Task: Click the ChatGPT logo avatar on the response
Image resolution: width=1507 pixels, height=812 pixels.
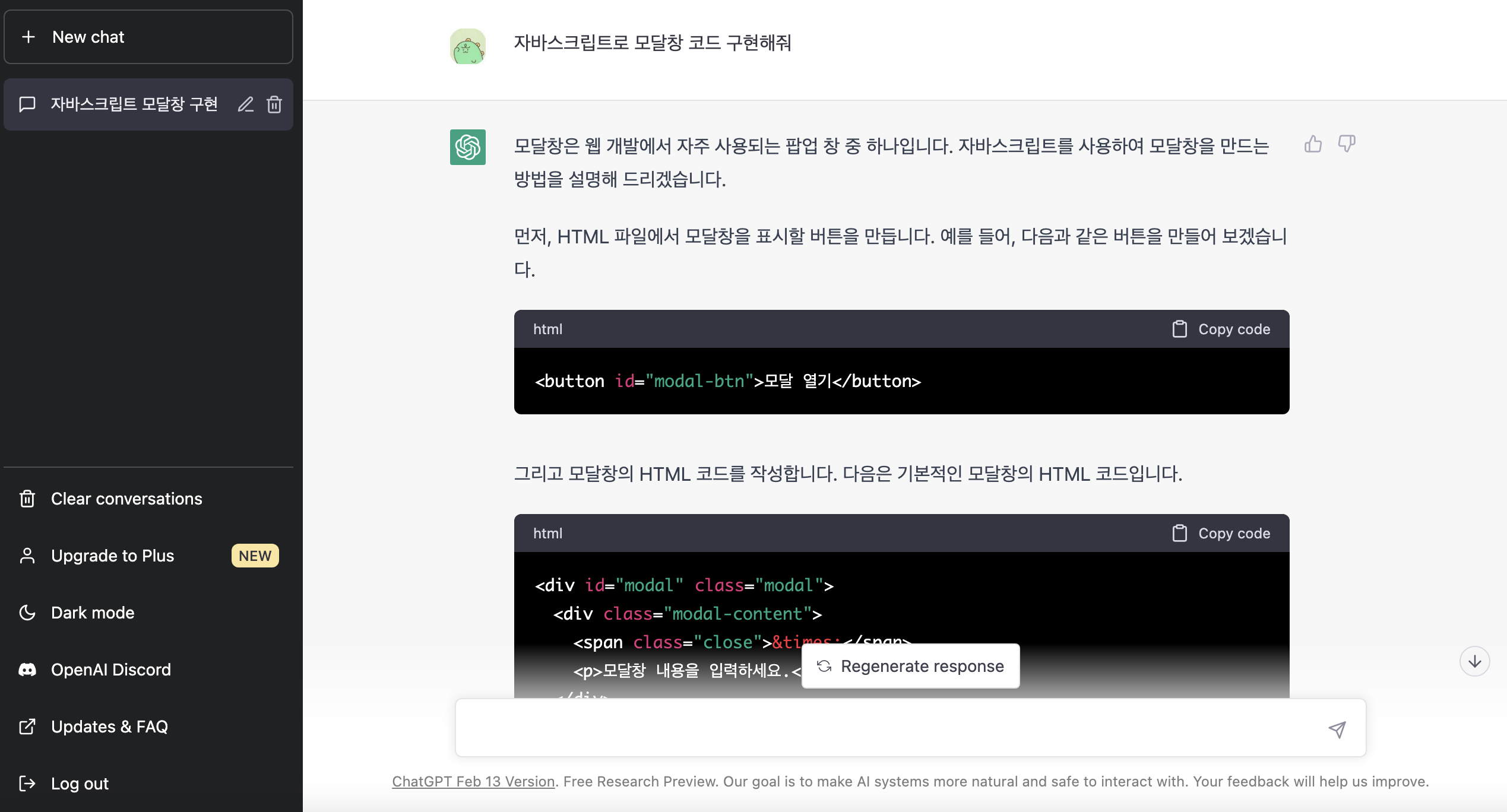Action: coord(467,147)
